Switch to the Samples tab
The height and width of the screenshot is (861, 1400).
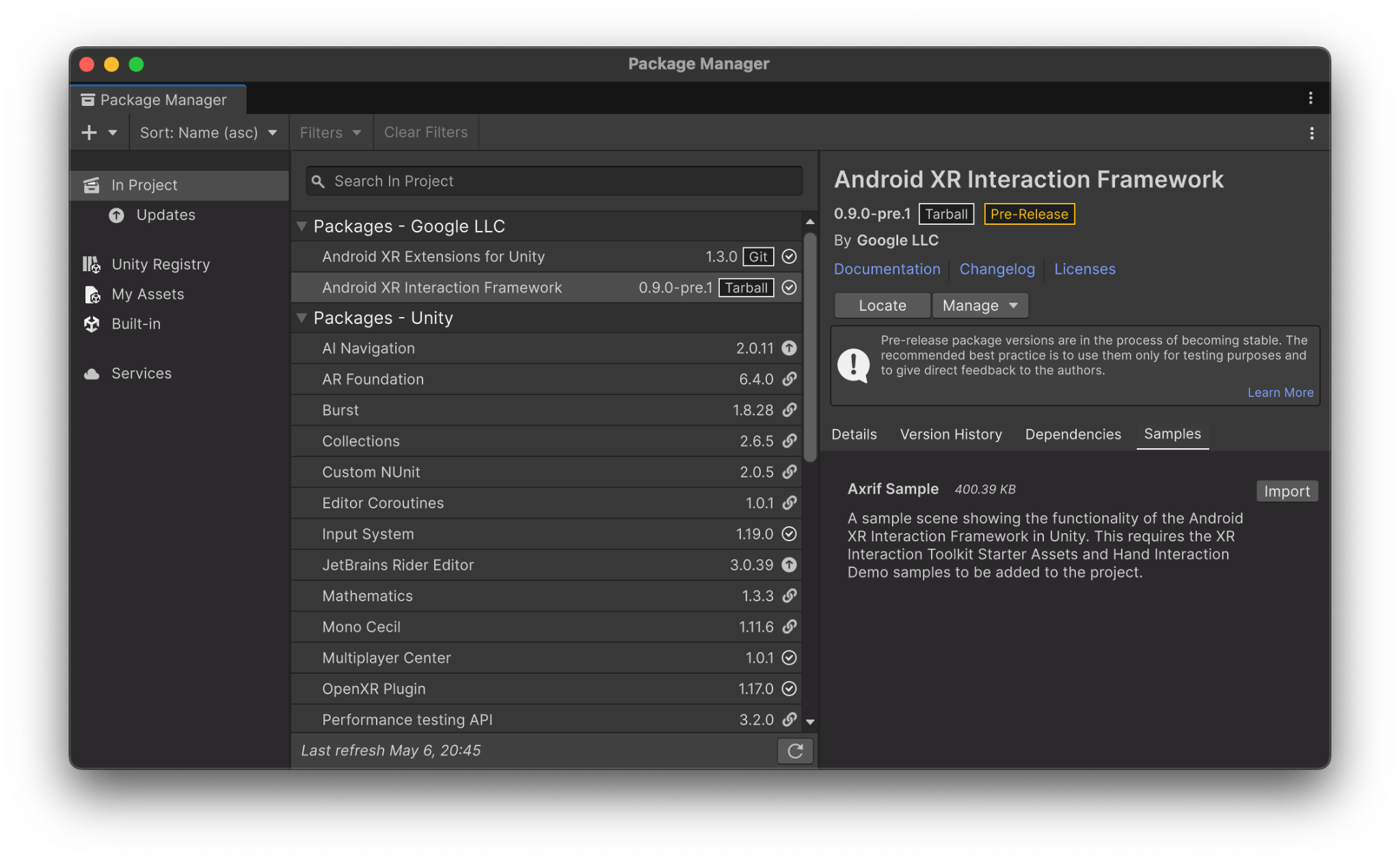click(1172, 435)
